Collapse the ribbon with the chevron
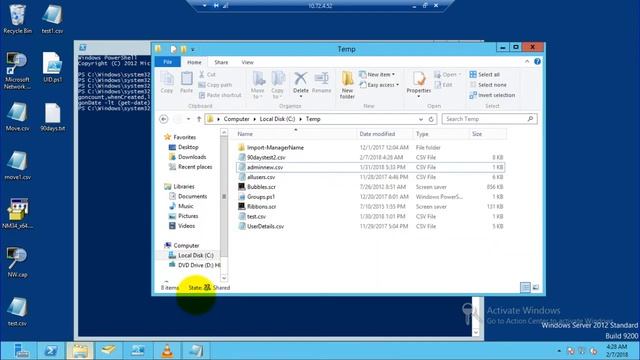 (527, 62)
